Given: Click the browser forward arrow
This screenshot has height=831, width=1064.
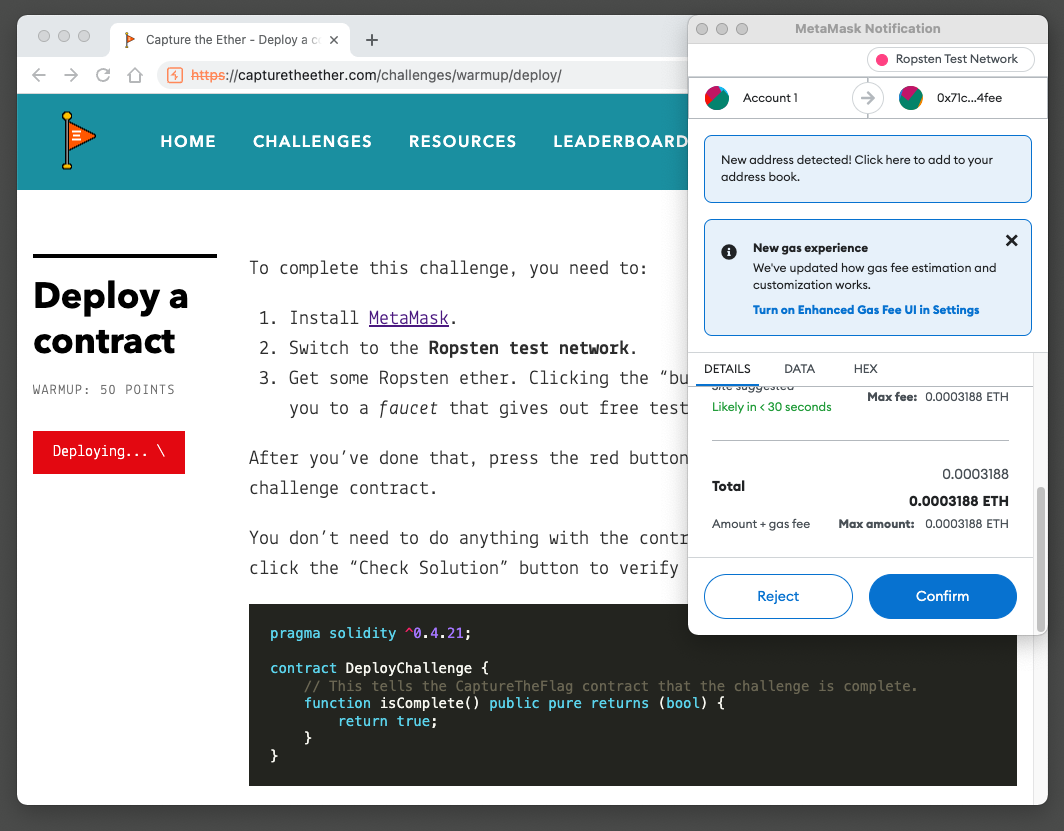Looking at the screenshot, I should coord(71,75).
